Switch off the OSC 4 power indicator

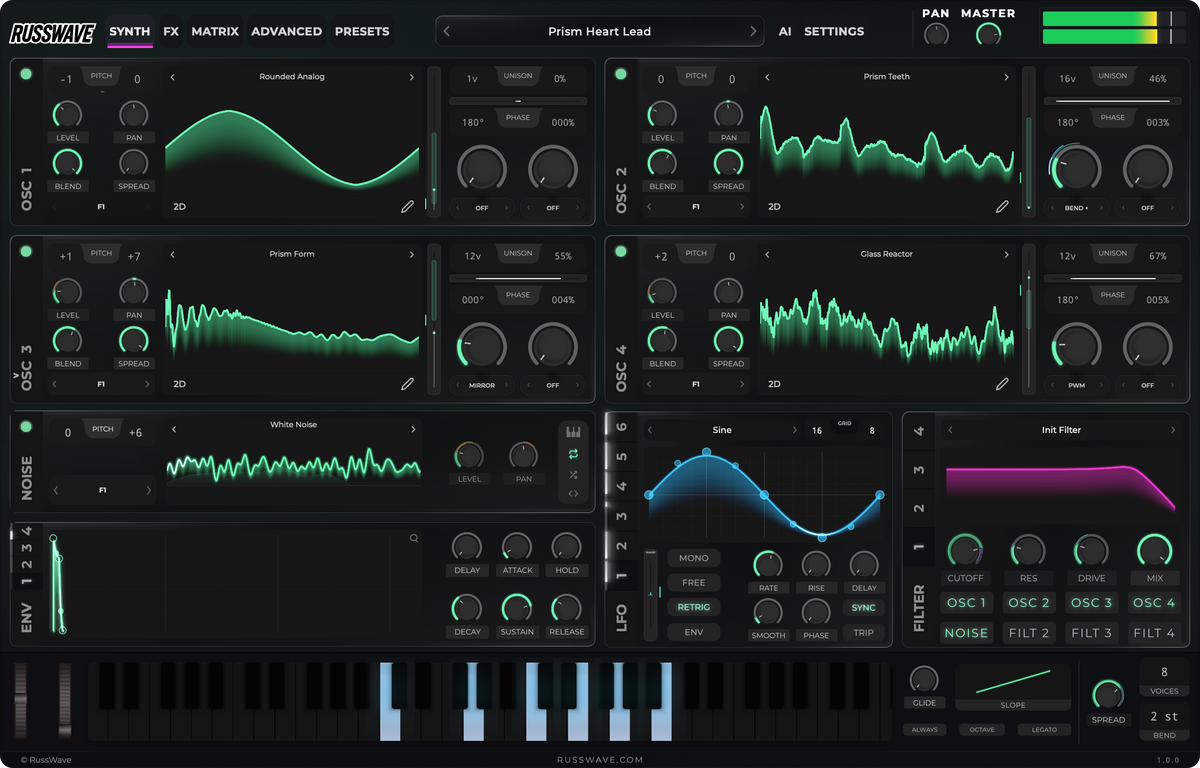(x=621, y=251)
